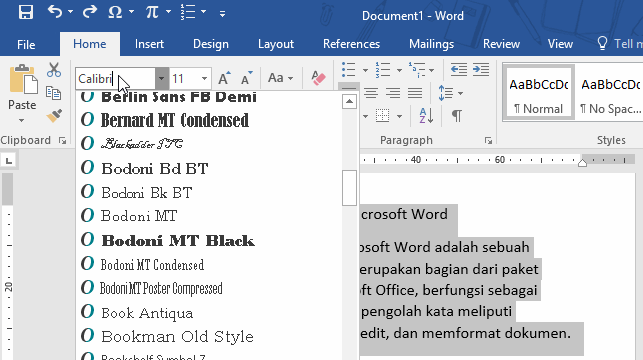Viewport: 643px width, 360px height.
Task: Increase the paragraph indent
Action: pyautogui.click(x=481, y=70)
